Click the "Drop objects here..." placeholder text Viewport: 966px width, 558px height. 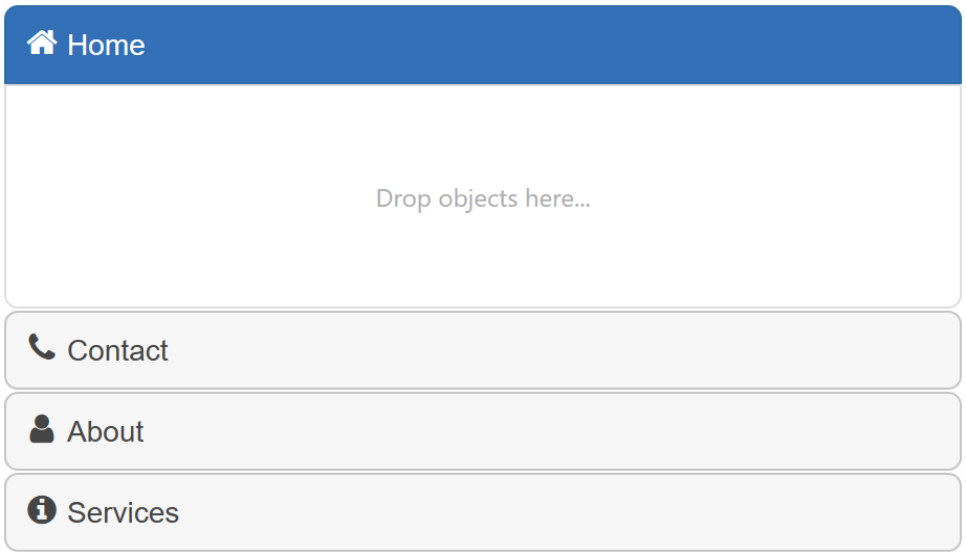pos(483,199)
